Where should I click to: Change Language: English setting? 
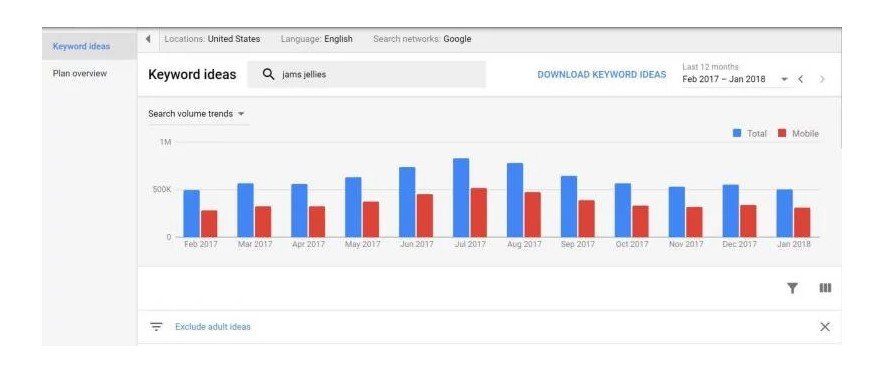coord(316,39)
